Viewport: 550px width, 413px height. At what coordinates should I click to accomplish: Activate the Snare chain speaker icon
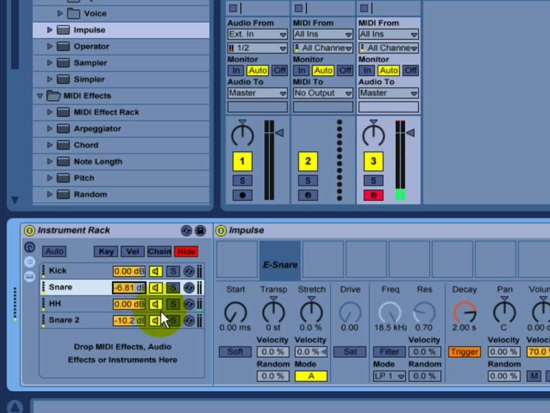155,288
